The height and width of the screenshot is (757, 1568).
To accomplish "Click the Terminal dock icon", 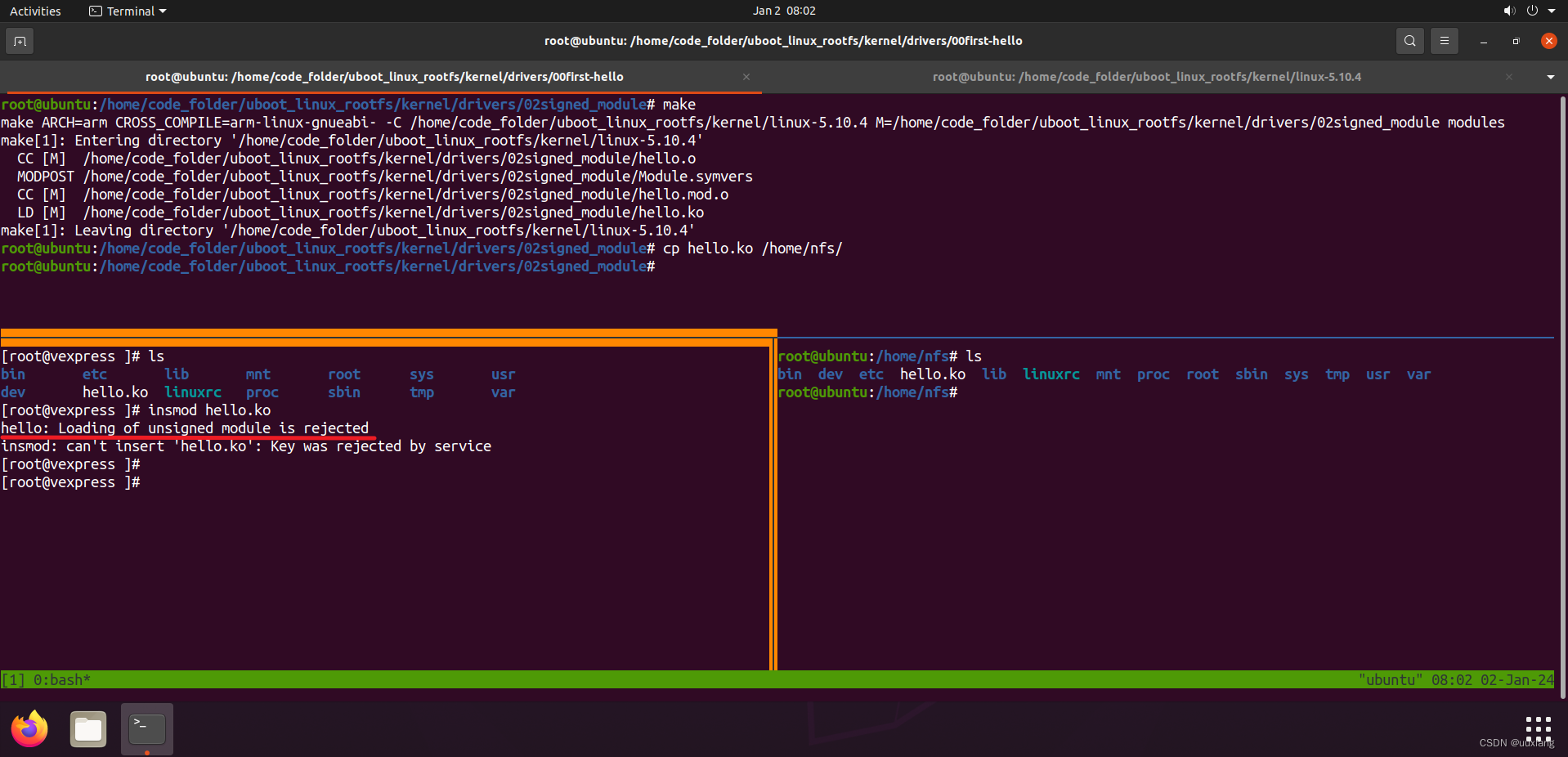I will (147, 728).
